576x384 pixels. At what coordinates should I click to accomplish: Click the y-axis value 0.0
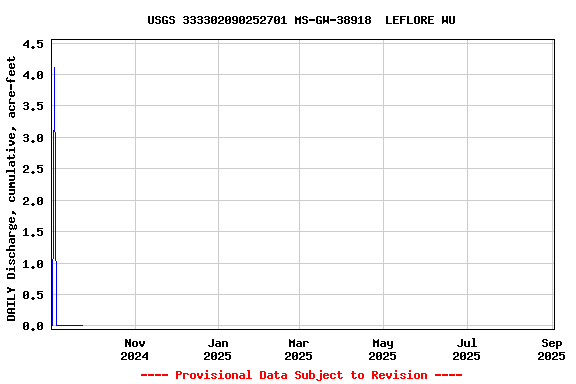pyautogui.click(x=33, y=326)
